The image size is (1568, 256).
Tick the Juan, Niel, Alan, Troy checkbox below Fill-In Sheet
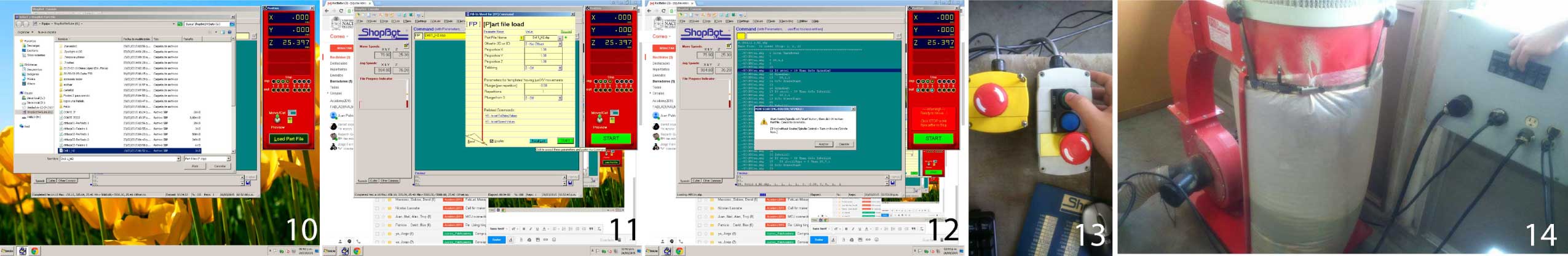coord(377,217)
